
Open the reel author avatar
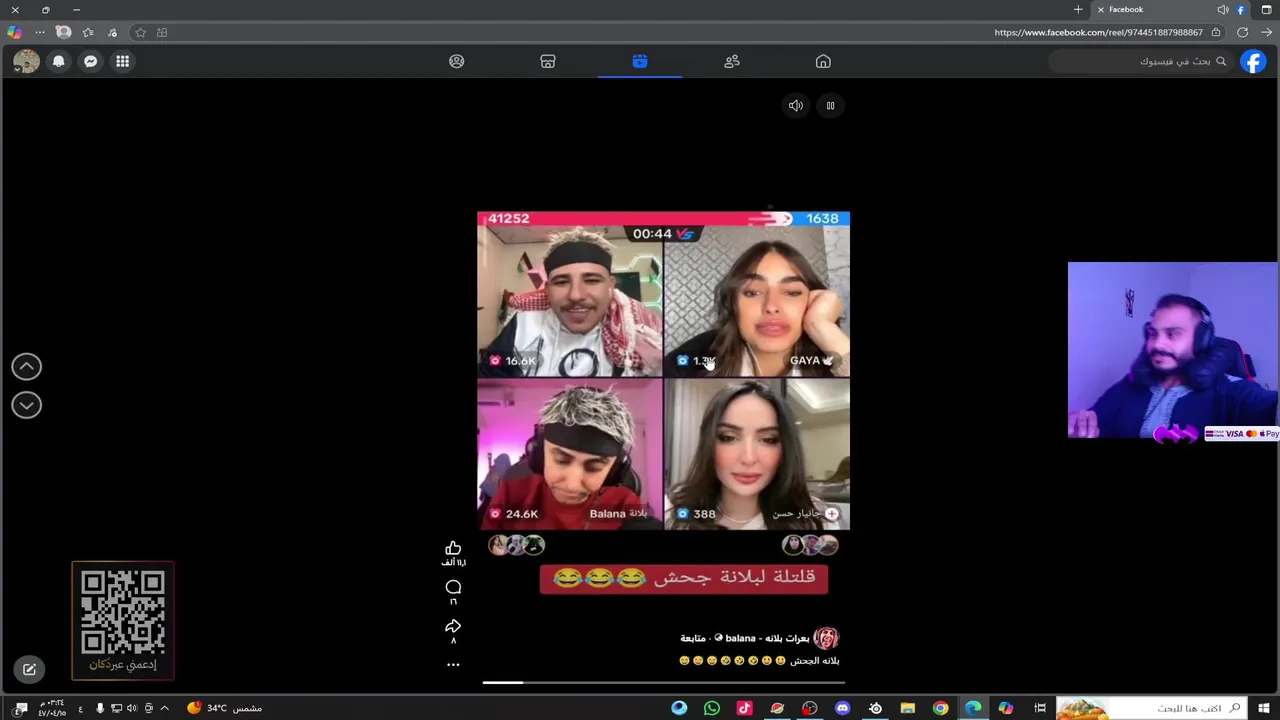tap(826, 638)
